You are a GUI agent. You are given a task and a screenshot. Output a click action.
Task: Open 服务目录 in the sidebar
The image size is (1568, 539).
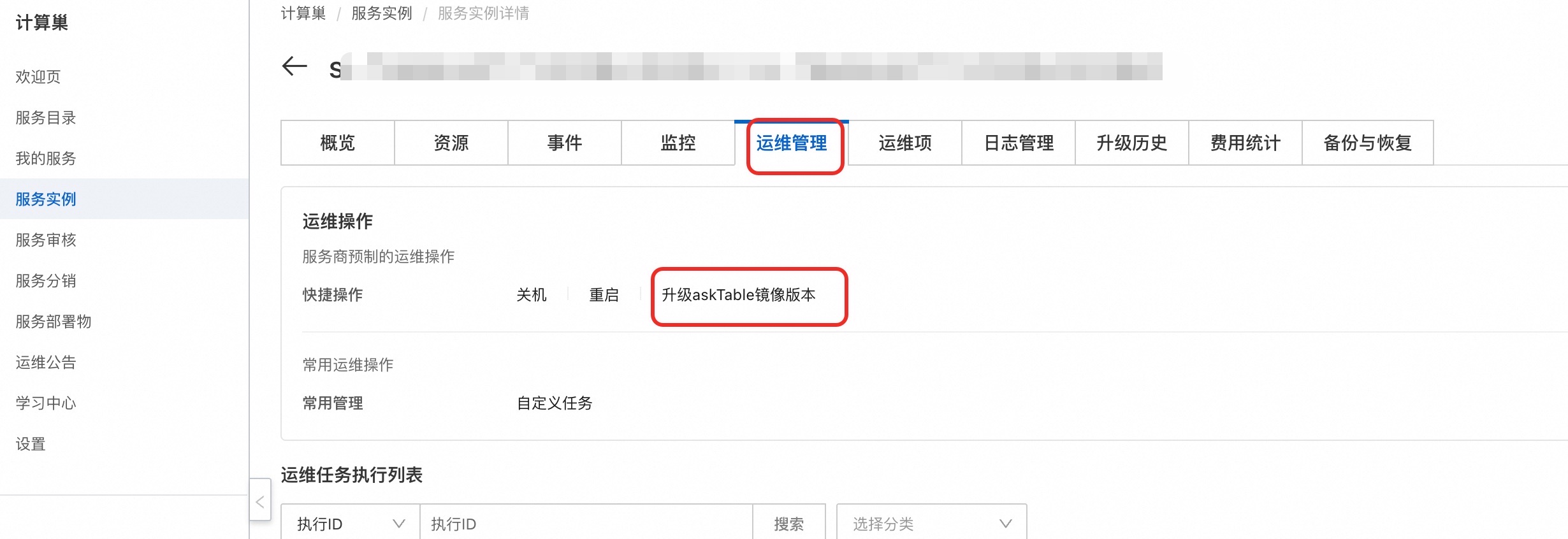click(x=46, y=118)
